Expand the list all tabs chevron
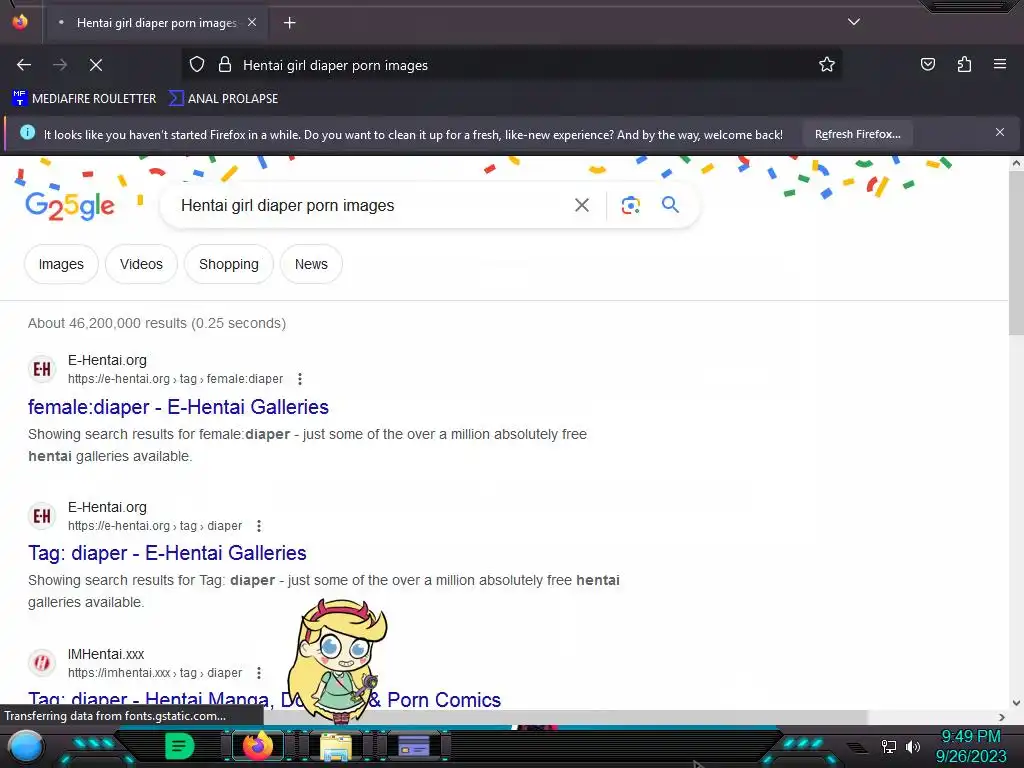The image size is (1024, 768). click(x=854, y=22)
